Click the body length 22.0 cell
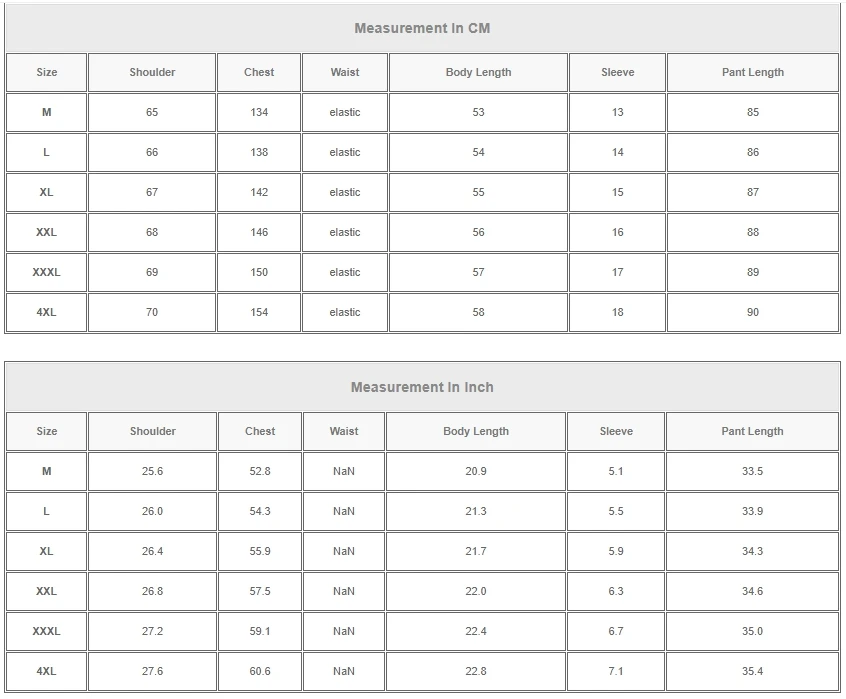 click(x=476, y=591)
